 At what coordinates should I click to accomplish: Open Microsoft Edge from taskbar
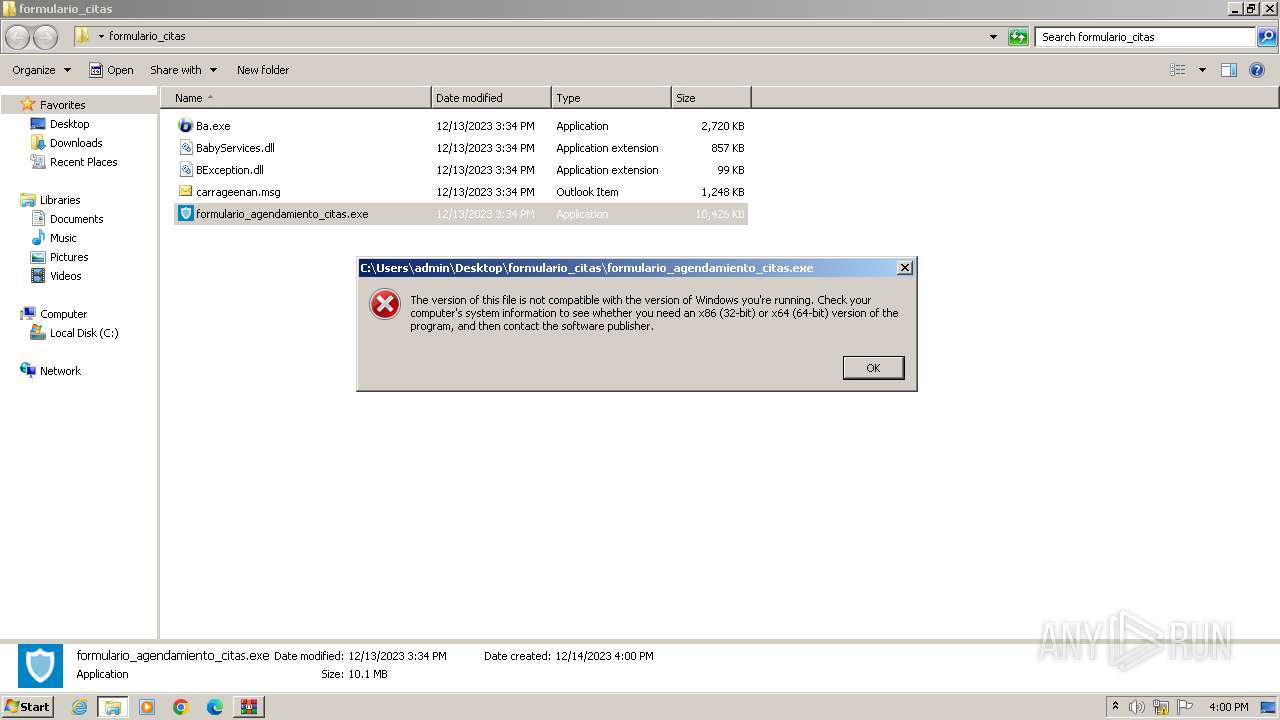pos(215,707)
